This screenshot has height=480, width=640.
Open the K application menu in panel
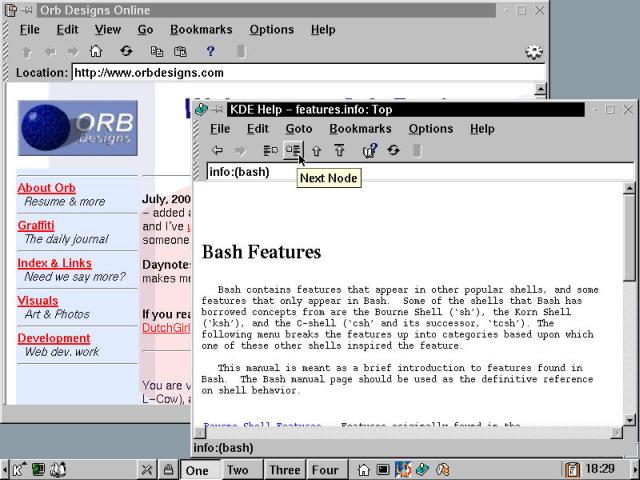[18, 469]
